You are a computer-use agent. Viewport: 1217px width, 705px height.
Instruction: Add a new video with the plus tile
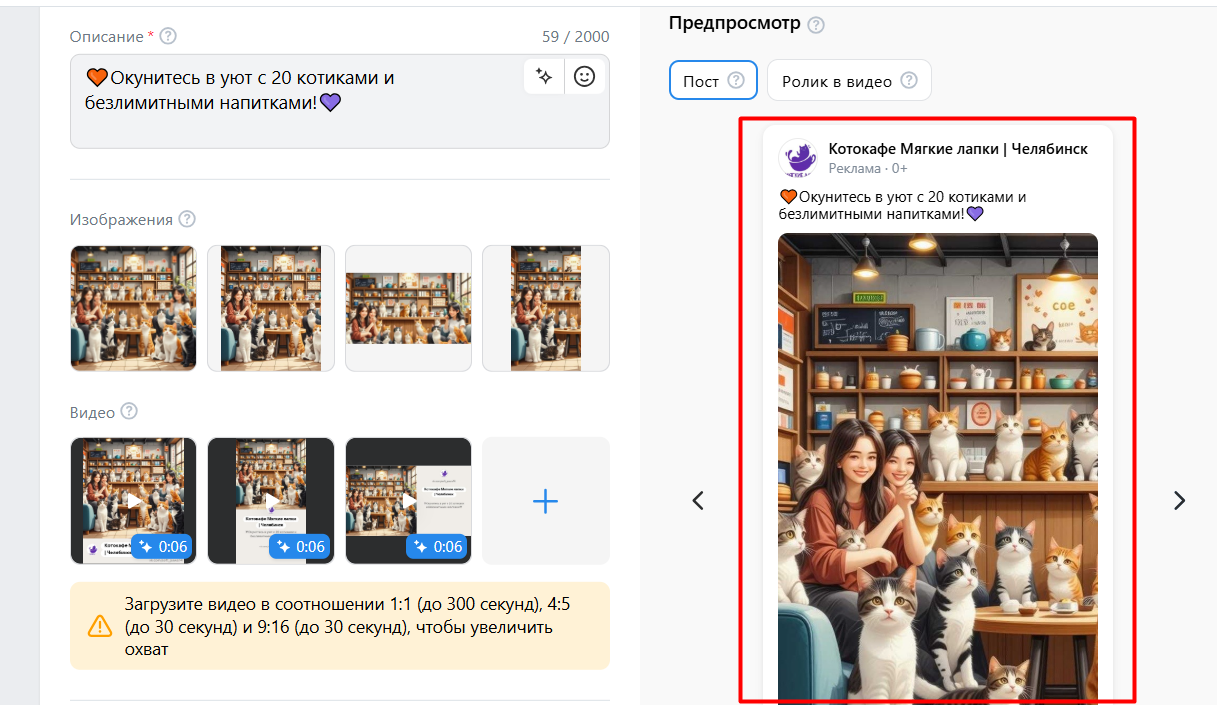pyautogui.click(x=546, y=501)
